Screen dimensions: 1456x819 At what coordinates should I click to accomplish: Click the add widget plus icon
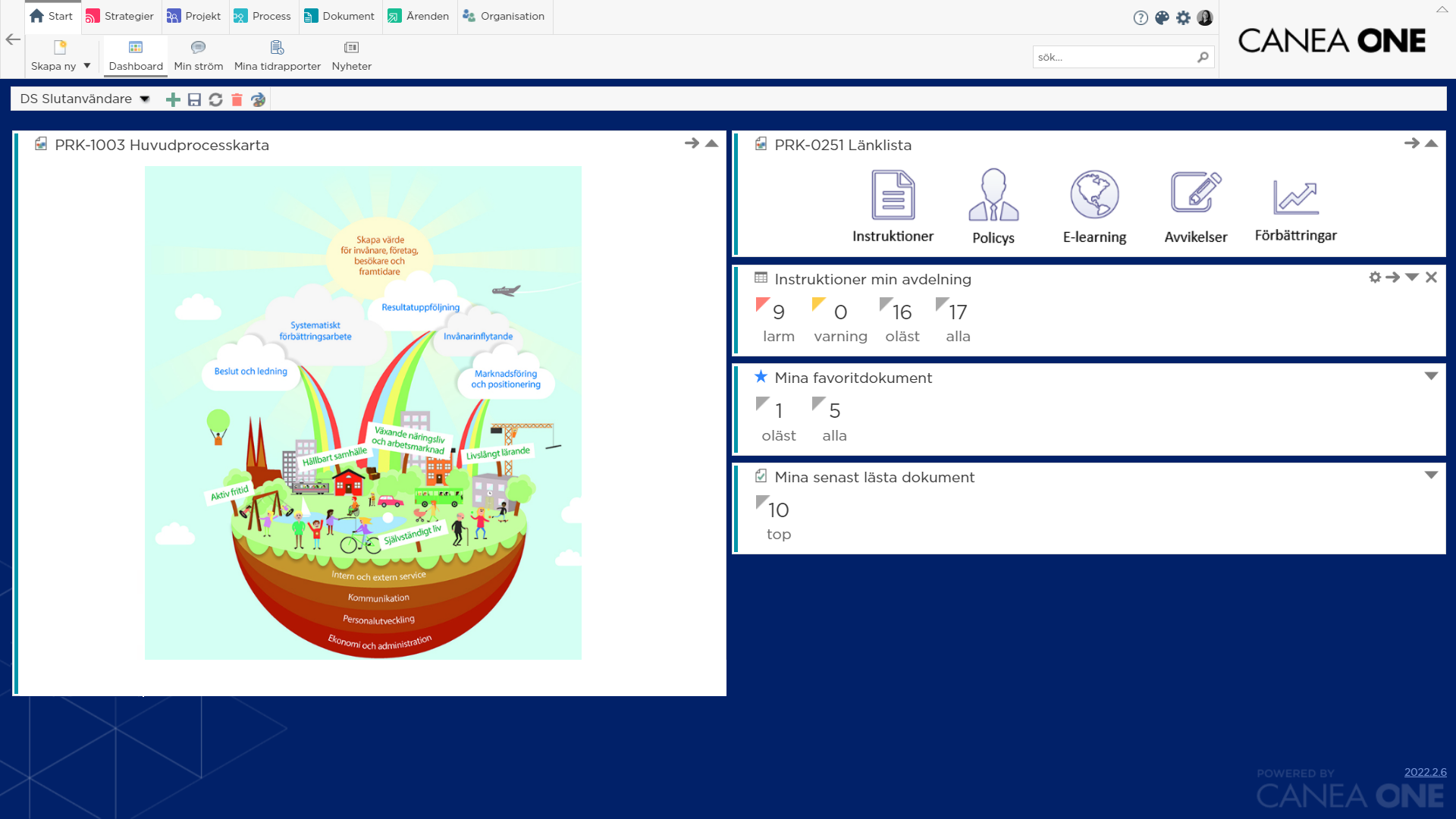173,100
